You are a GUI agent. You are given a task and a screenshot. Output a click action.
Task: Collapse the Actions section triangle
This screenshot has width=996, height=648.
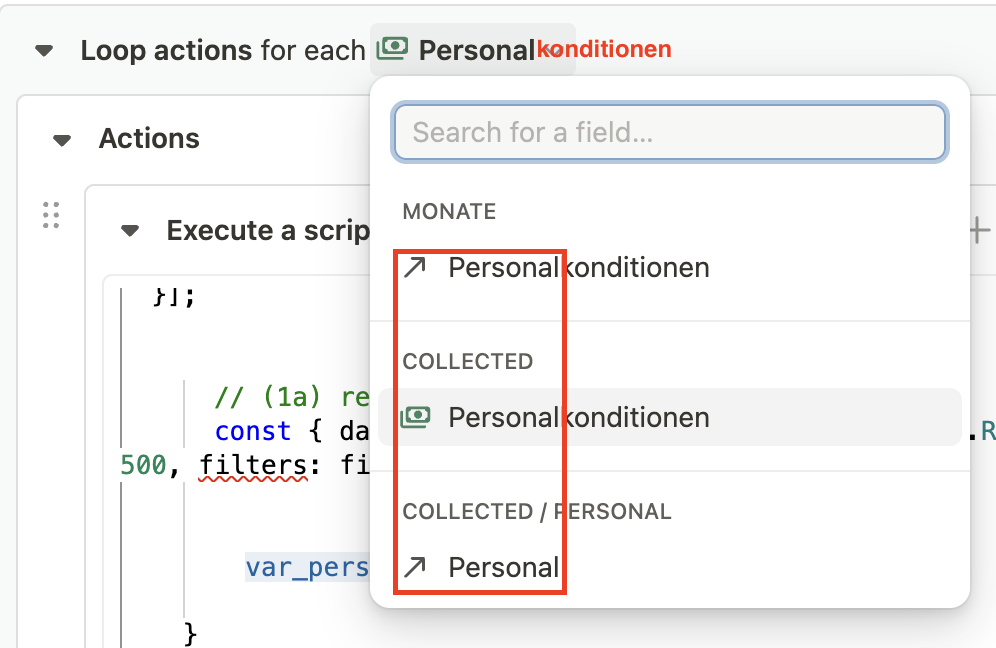click(62, 140)
